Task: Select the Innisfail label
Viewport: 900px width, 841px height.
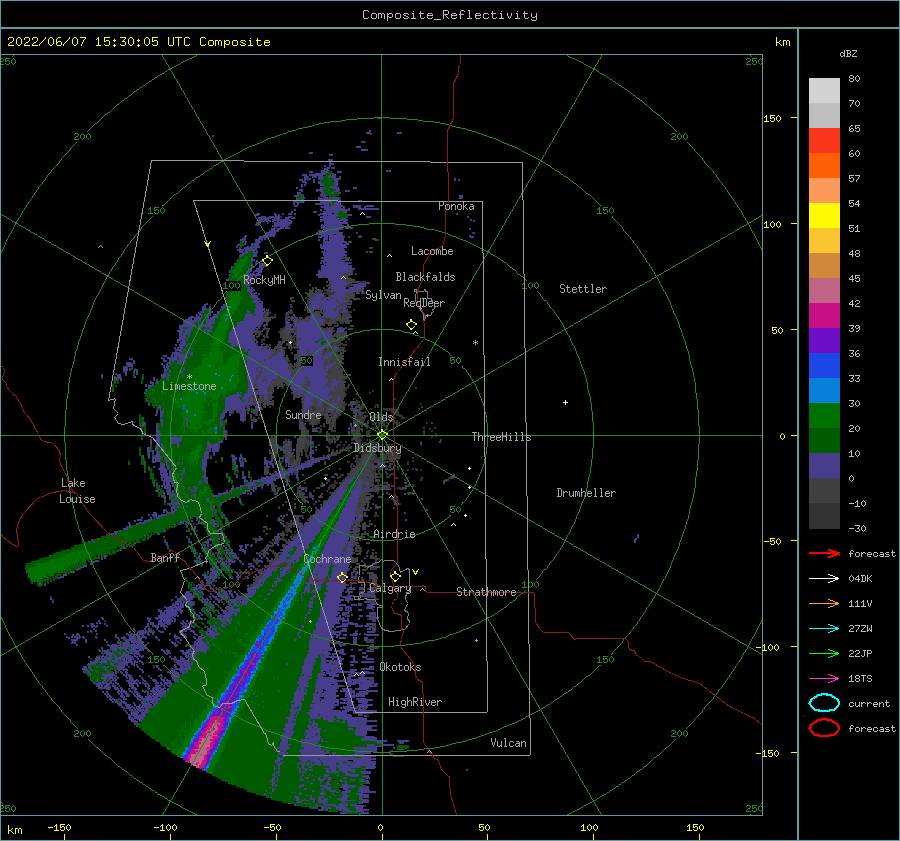Action: 404,362
